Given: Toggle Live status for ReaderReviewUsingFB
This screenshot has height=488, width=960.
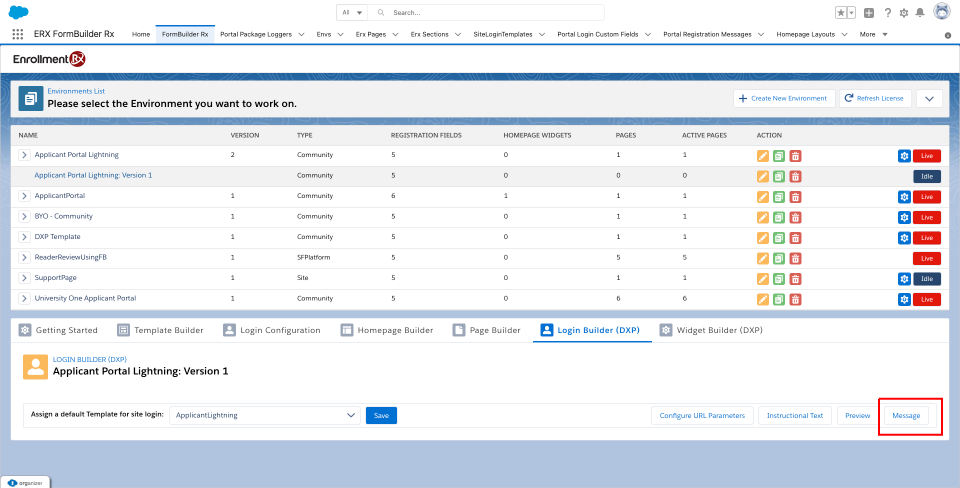Looking at the screenshot, I should click(926, 258).
